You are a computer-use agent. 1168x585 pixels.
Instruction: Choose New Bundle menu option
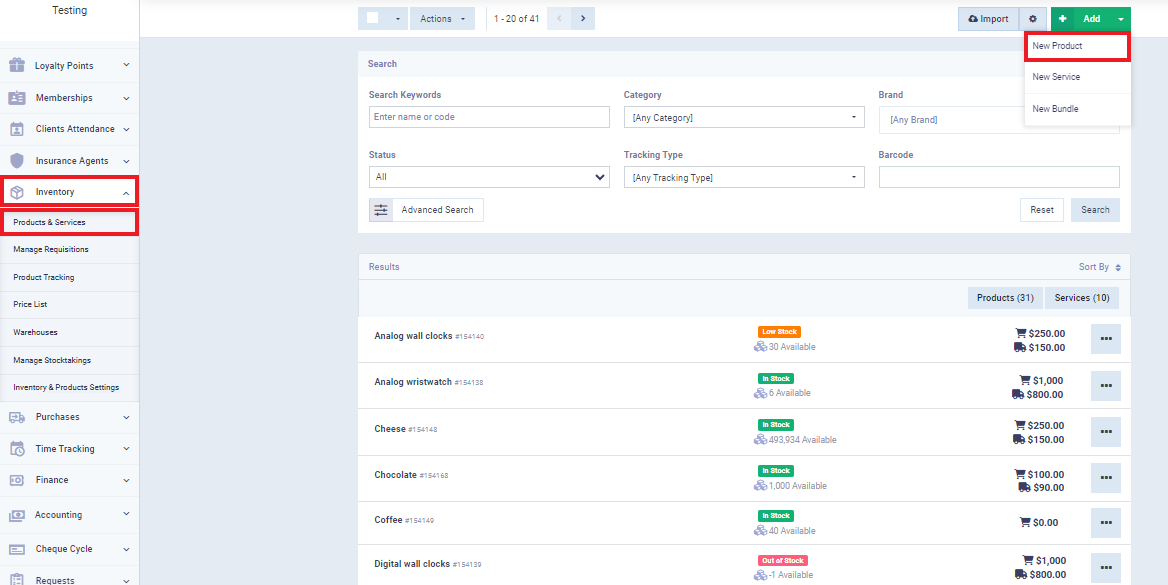1055,109
